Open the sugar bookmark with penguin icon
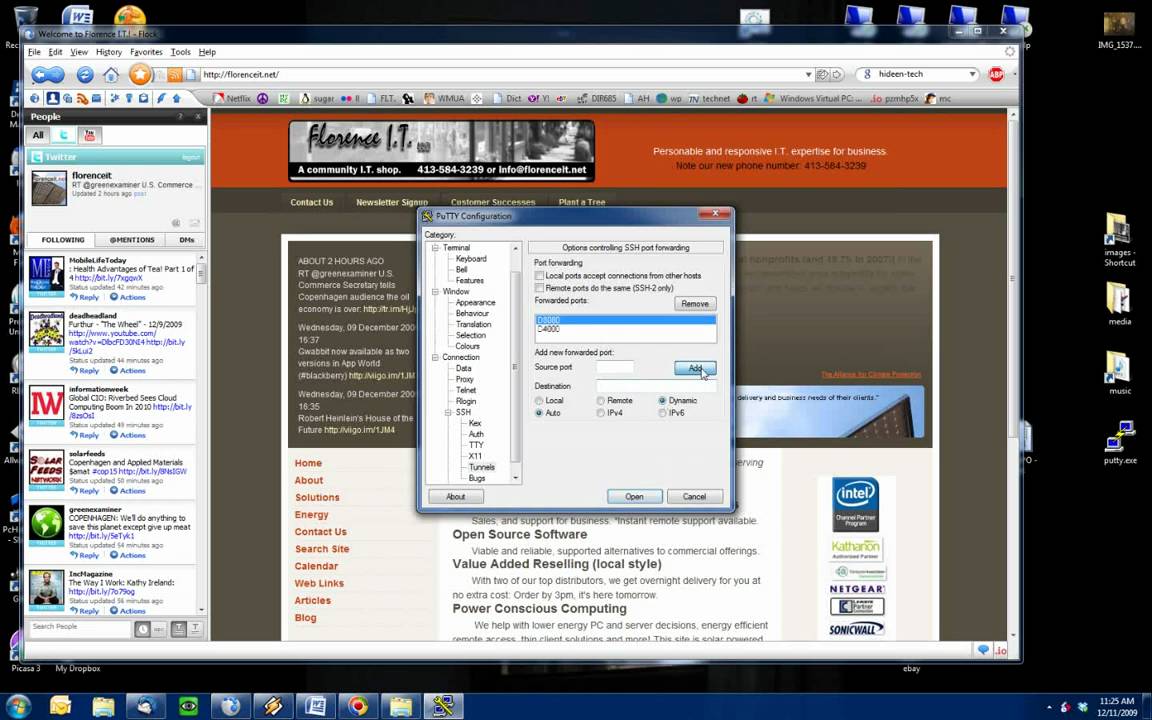 click(x=317, y=98)
